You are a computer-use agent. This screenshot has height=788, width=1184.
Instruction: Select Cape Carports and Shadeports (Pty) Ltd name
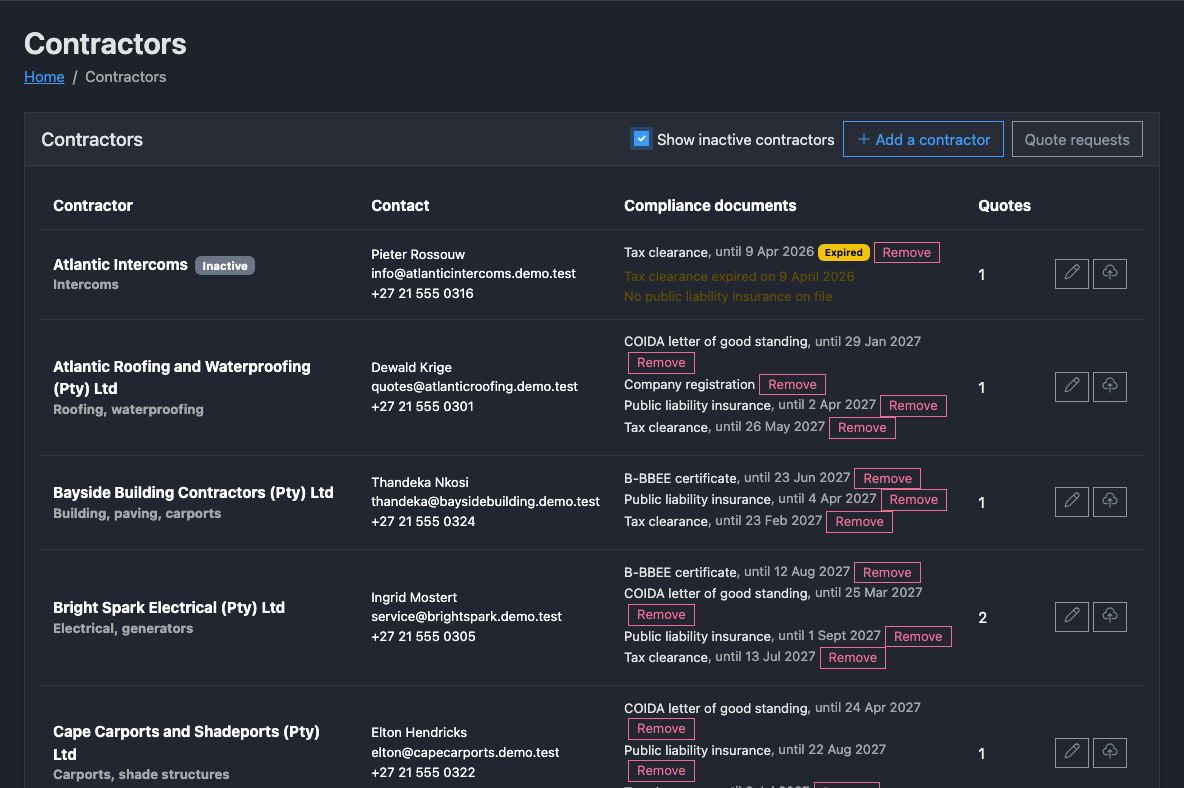187,743
